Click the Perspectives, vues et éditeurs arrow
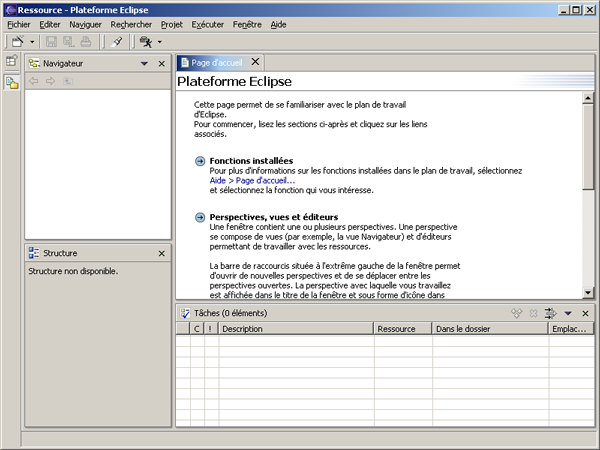The image size is (600, 450). pos(200,217)
